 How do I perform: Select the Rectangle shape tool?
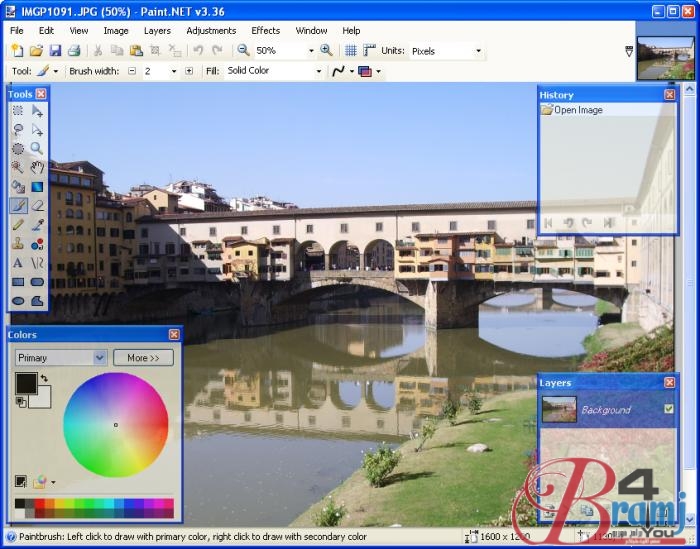pyautogui.click(x=18, y=282)
